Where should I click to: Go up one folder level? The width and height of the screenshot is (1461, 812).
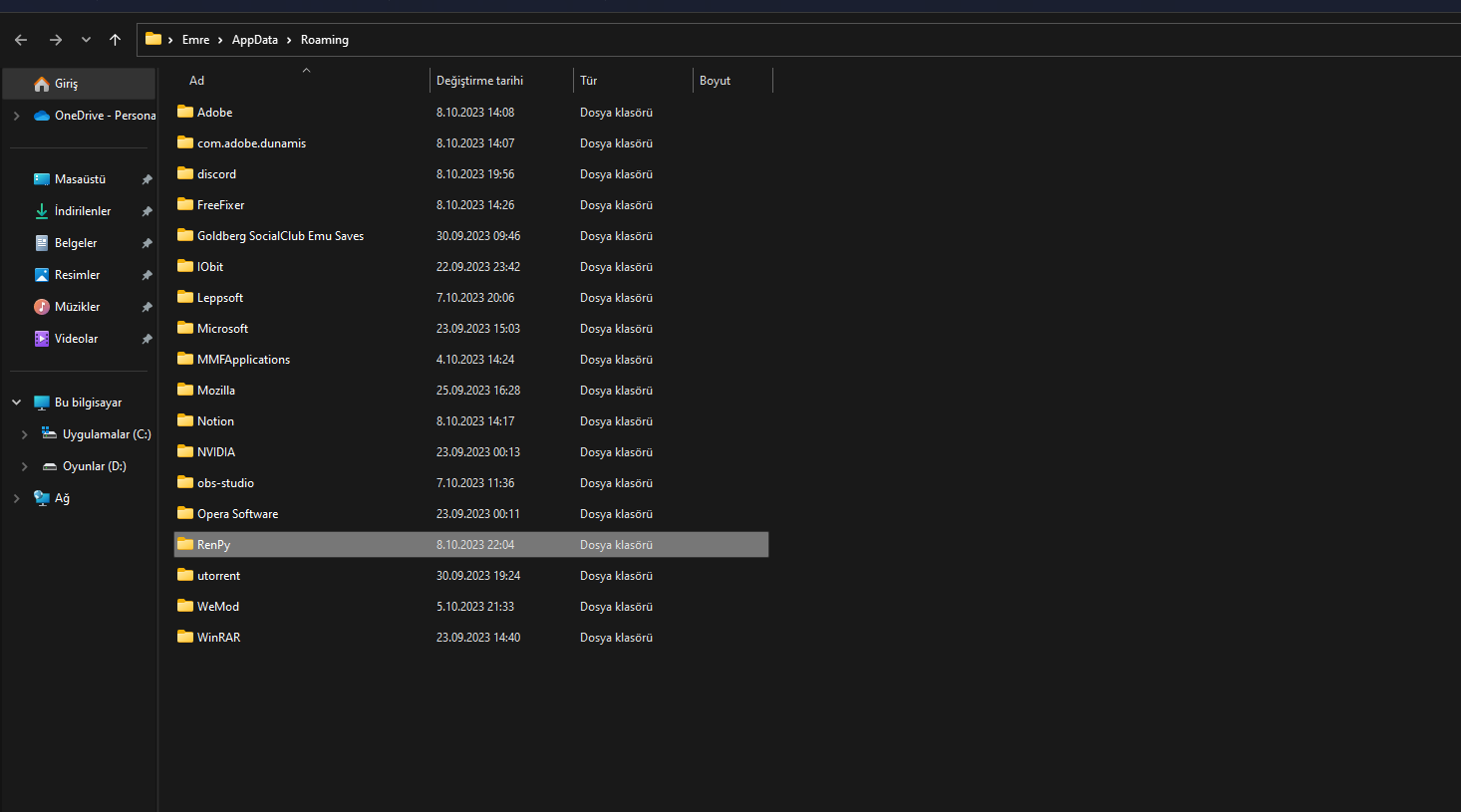[115, 40]
